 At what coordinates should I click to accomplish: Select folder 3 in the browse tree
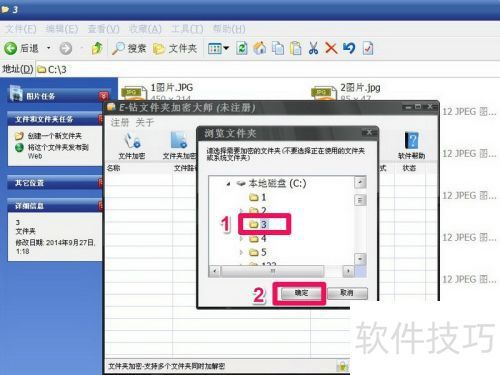pyautogui.click(x=258, y=224)
